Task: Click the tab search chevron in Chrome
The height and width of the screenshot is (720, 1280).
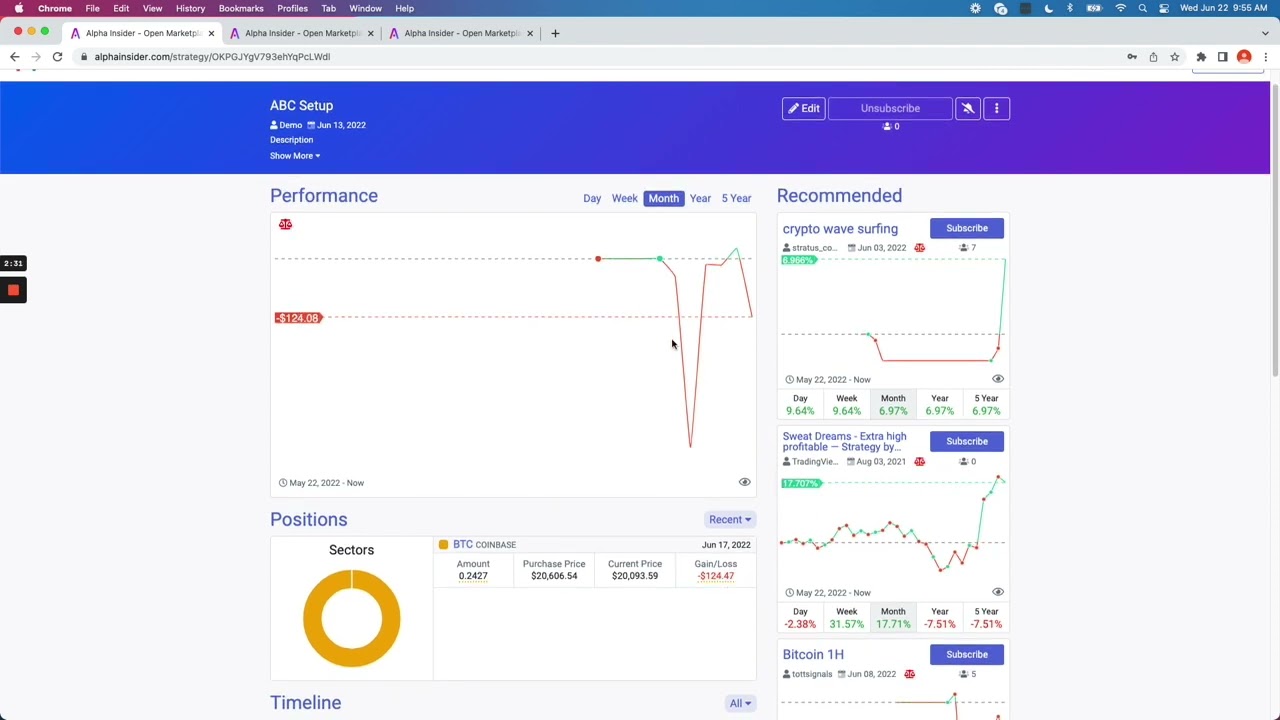Action: (1264, 33)
